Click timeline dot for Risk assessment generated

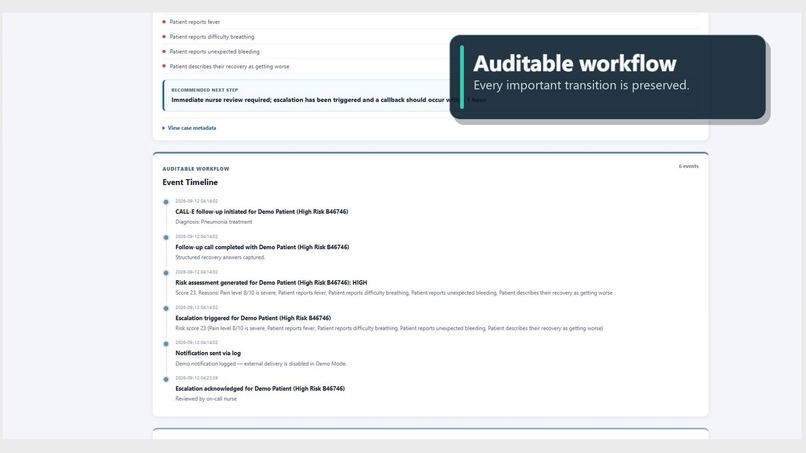(166, 273)
